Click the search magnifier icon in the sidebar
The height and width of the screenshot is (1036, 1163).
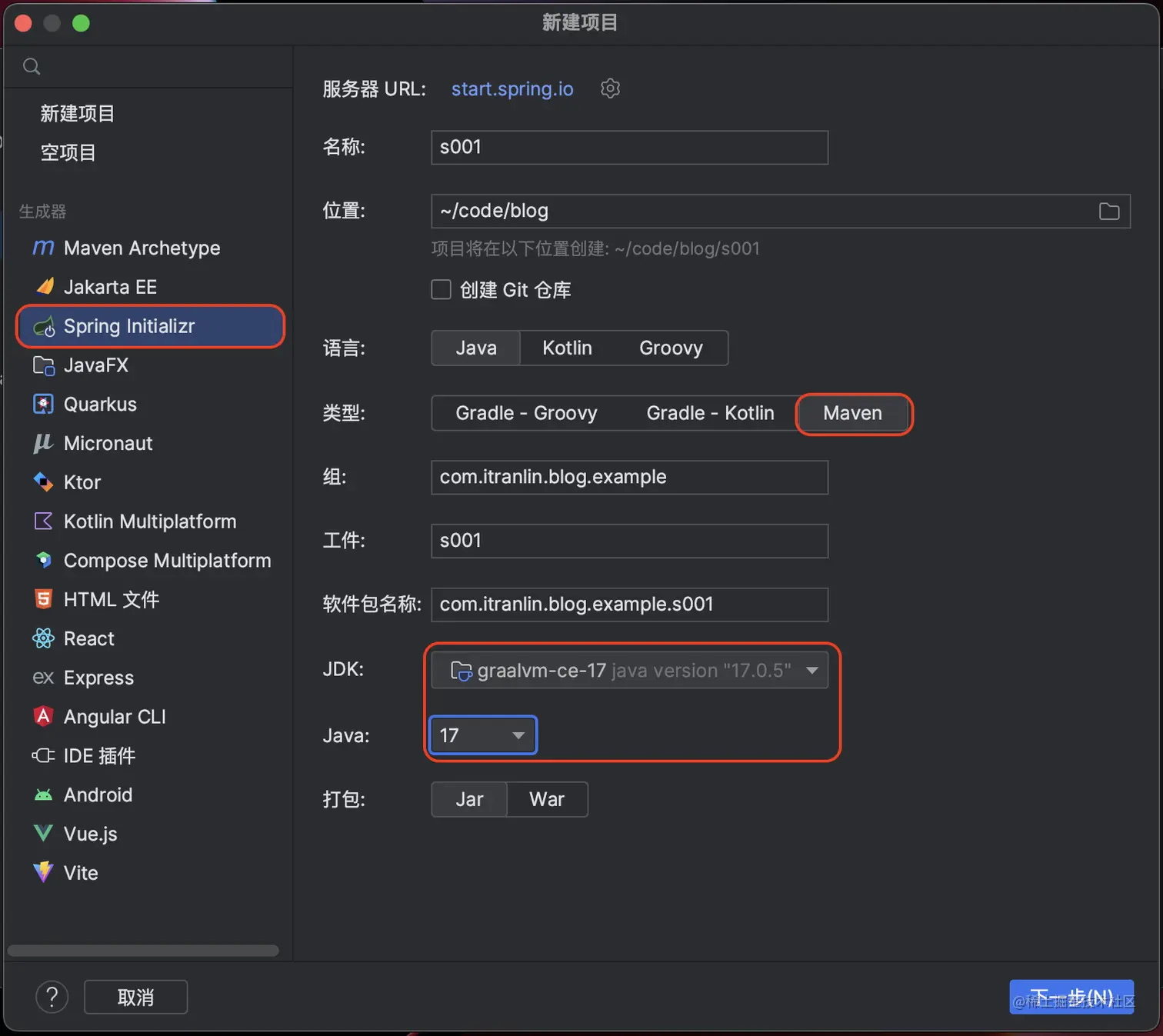coord(32,66)
